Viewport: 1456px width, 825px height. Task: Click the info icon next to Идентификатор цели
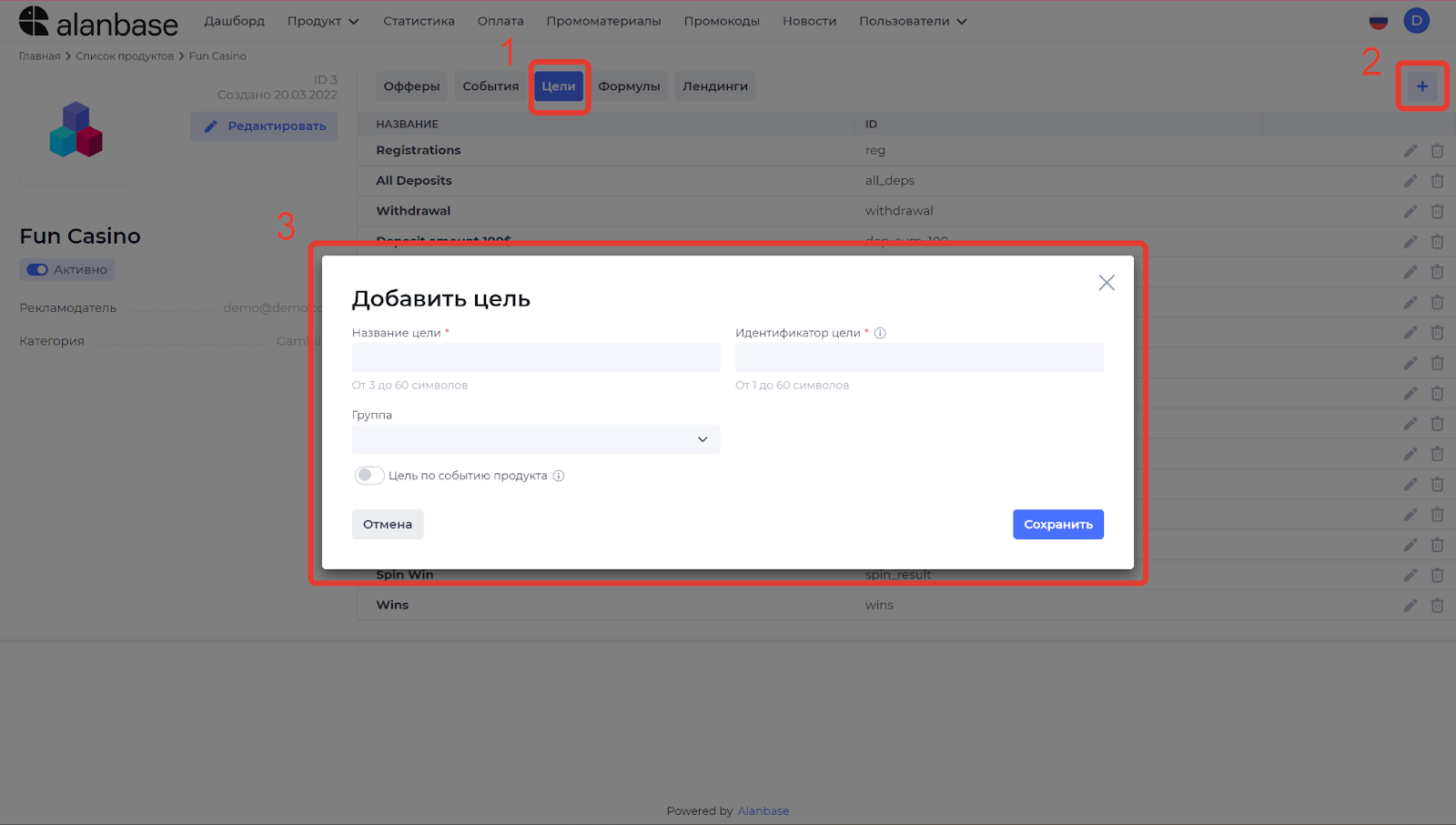tap(879, 333)
